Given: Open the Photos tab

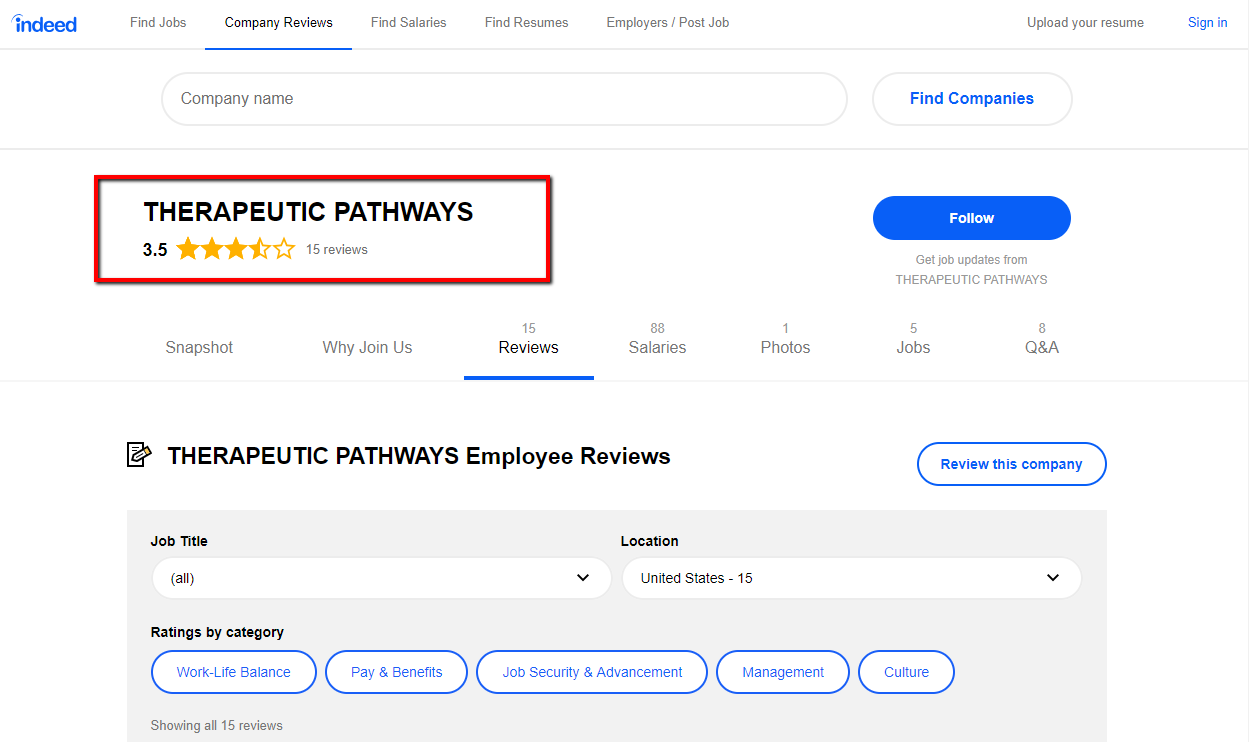Looking at the screenshot, I should point(785,339).
